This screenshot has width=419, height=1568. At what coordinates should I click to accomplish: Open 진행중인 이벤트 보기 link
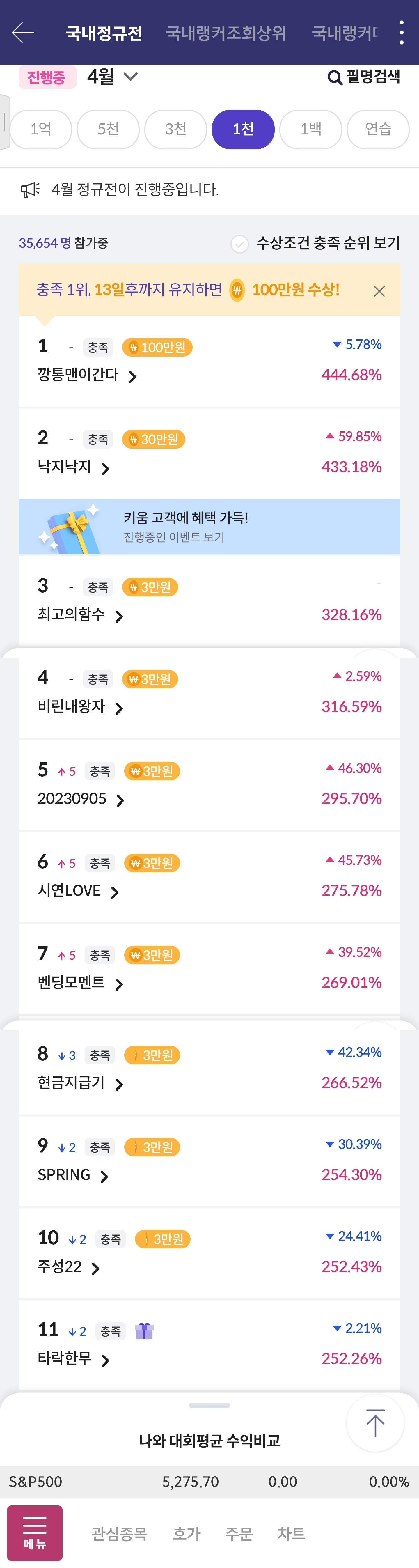pos(174,537)
